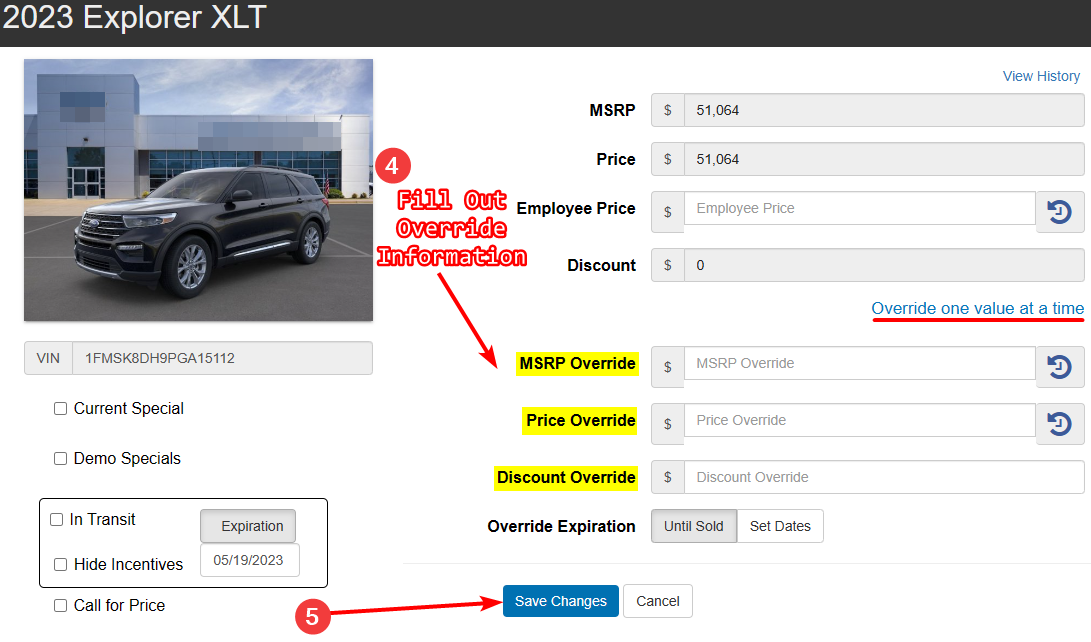Click the Override Expiration label
Screen dimensions: 1091x642
pyautogui.click(x=562, y=527)
